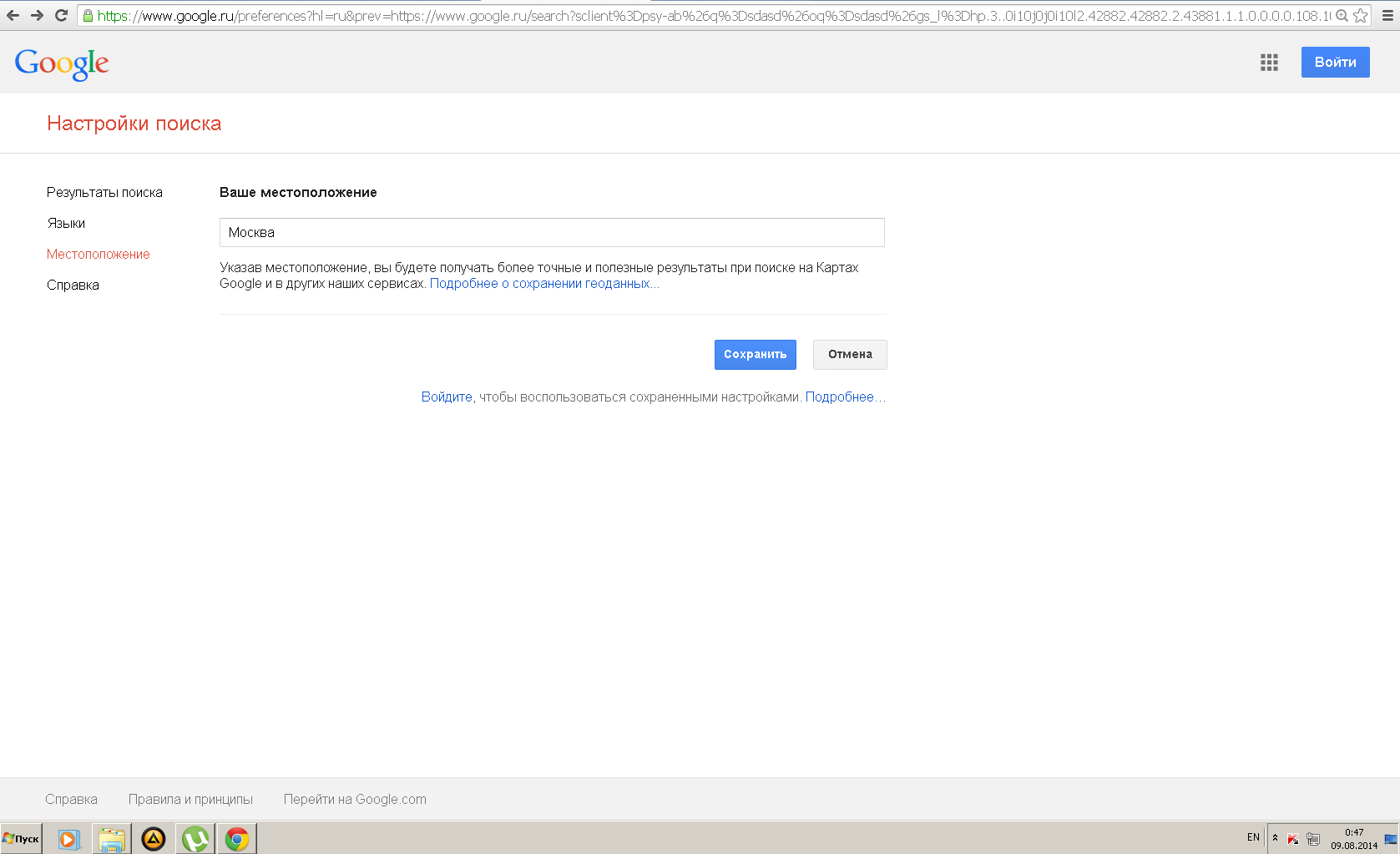Open the Правила и принципы footer link

[190, 800]
